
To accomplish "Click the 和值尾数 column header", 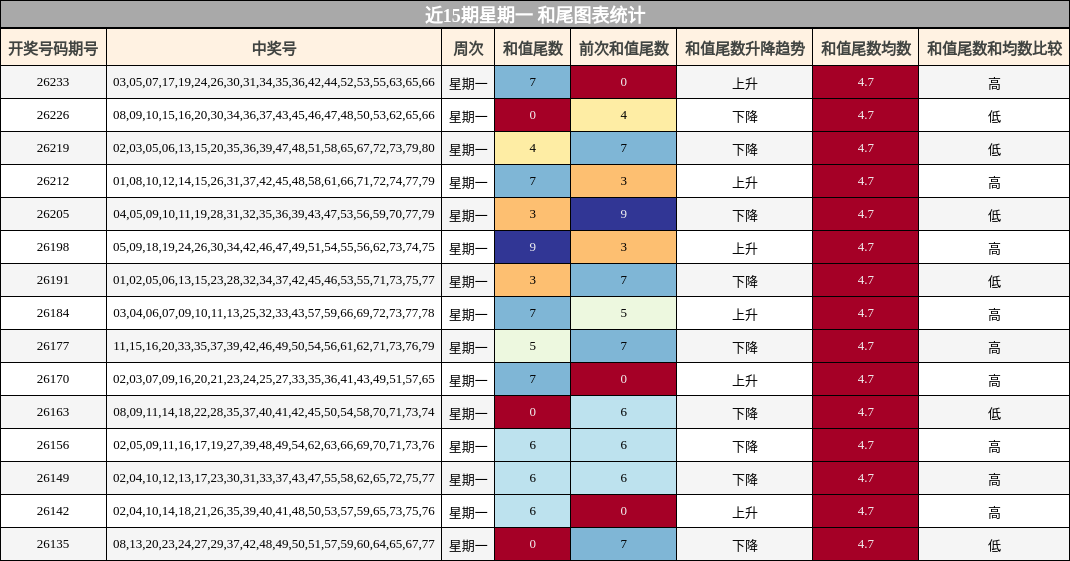I will [x=532, y=48].
